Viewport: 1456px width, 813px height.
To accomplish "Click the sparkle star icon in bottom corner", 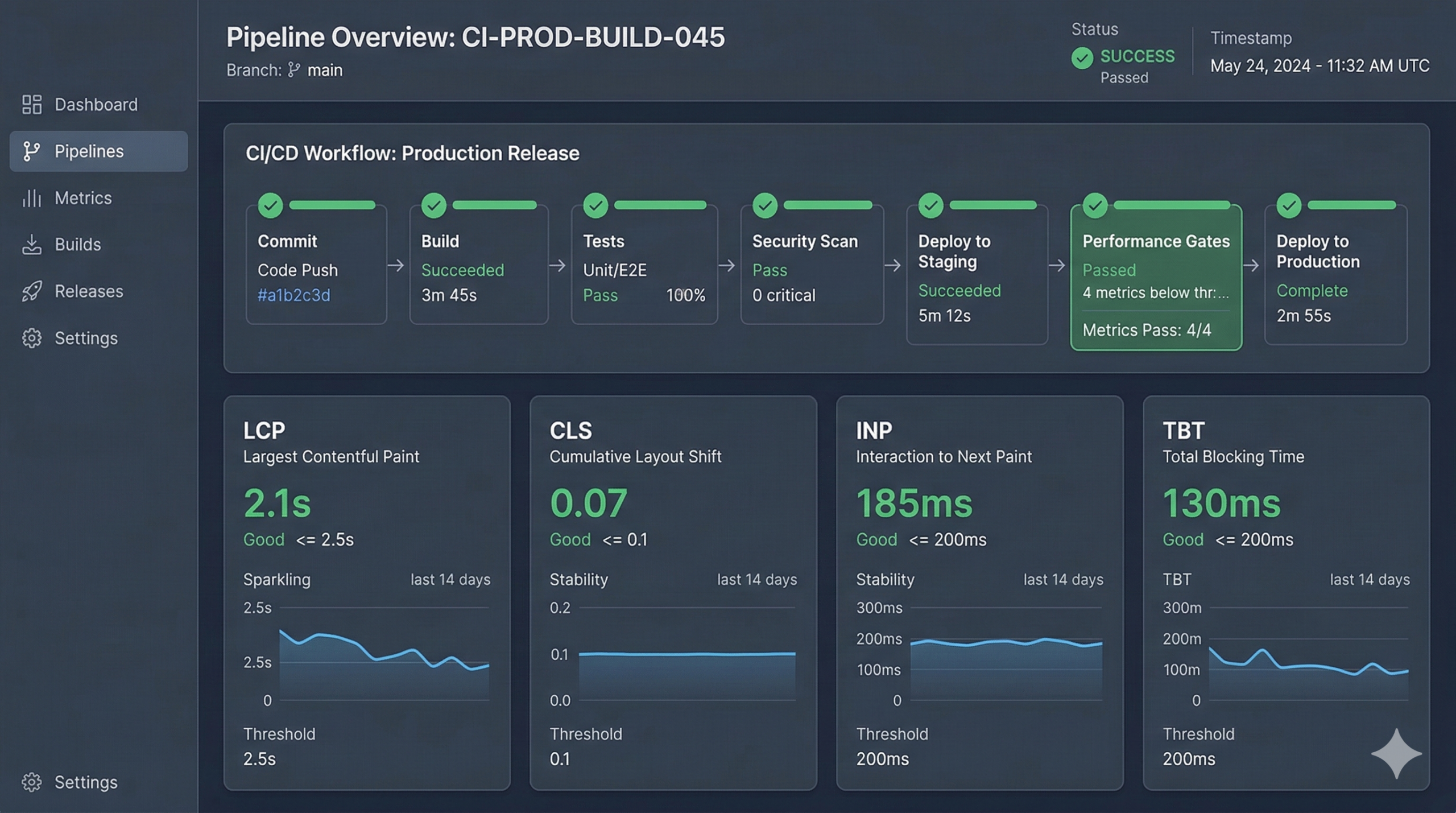I will [x=1396, y=753].
